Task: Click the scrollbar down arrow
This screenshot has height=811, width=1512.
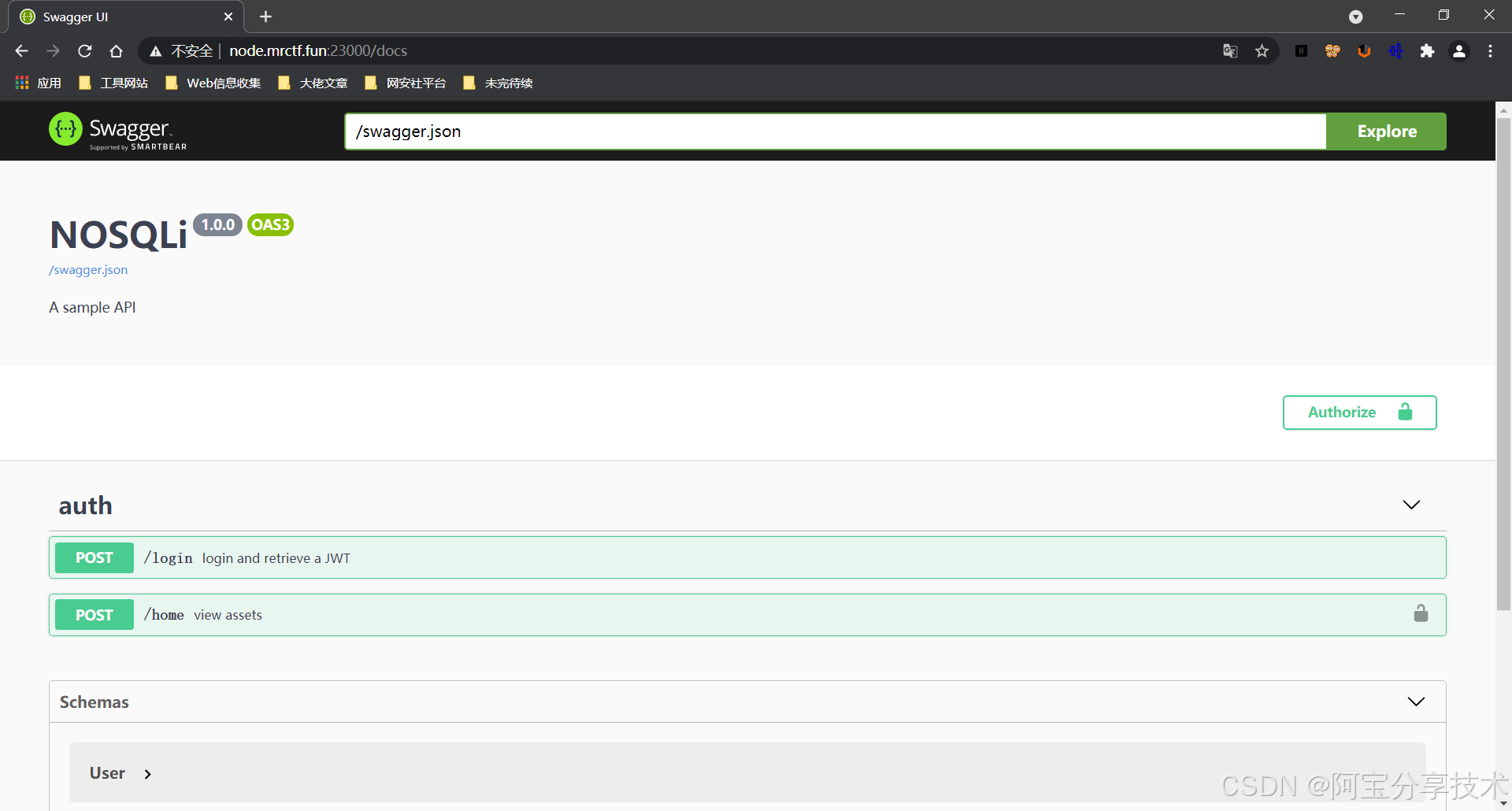Action: coord(1503,803)
